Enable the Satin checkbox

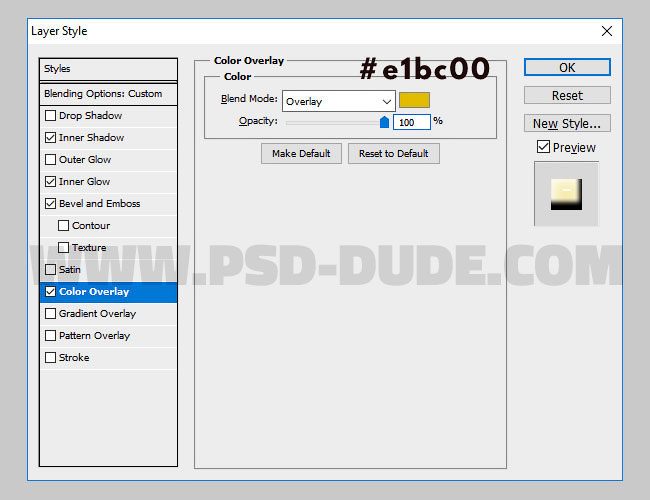pyautogui.click(x=50, y=269)
